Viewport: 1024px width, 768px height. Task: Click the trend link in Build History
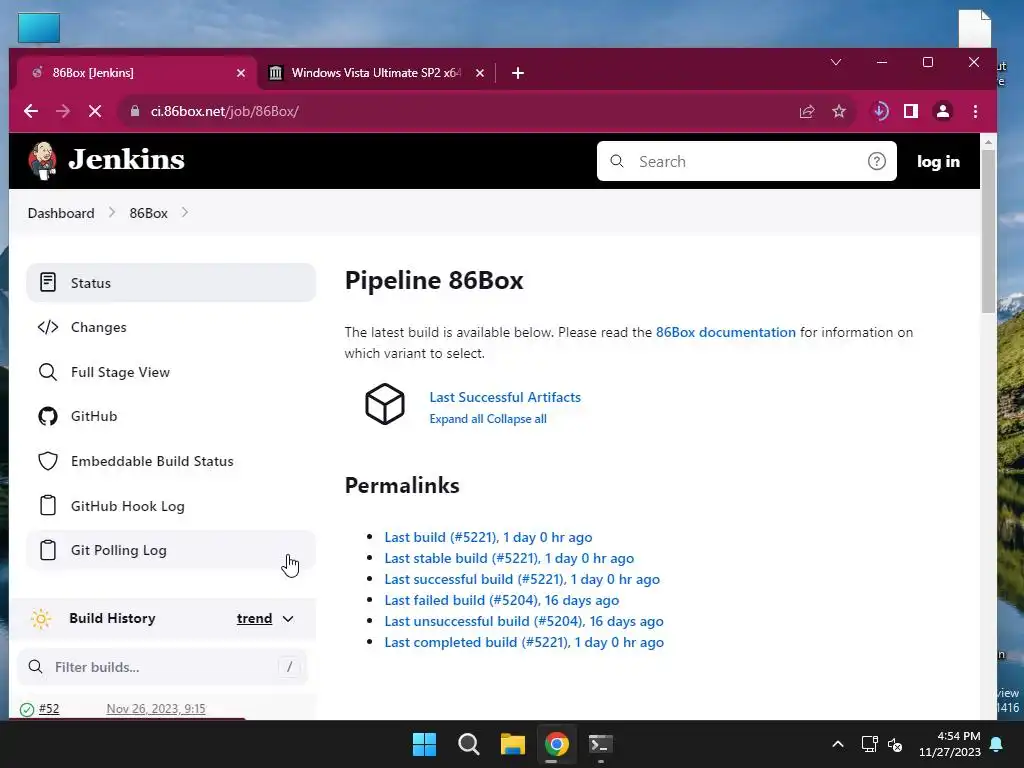254,618
